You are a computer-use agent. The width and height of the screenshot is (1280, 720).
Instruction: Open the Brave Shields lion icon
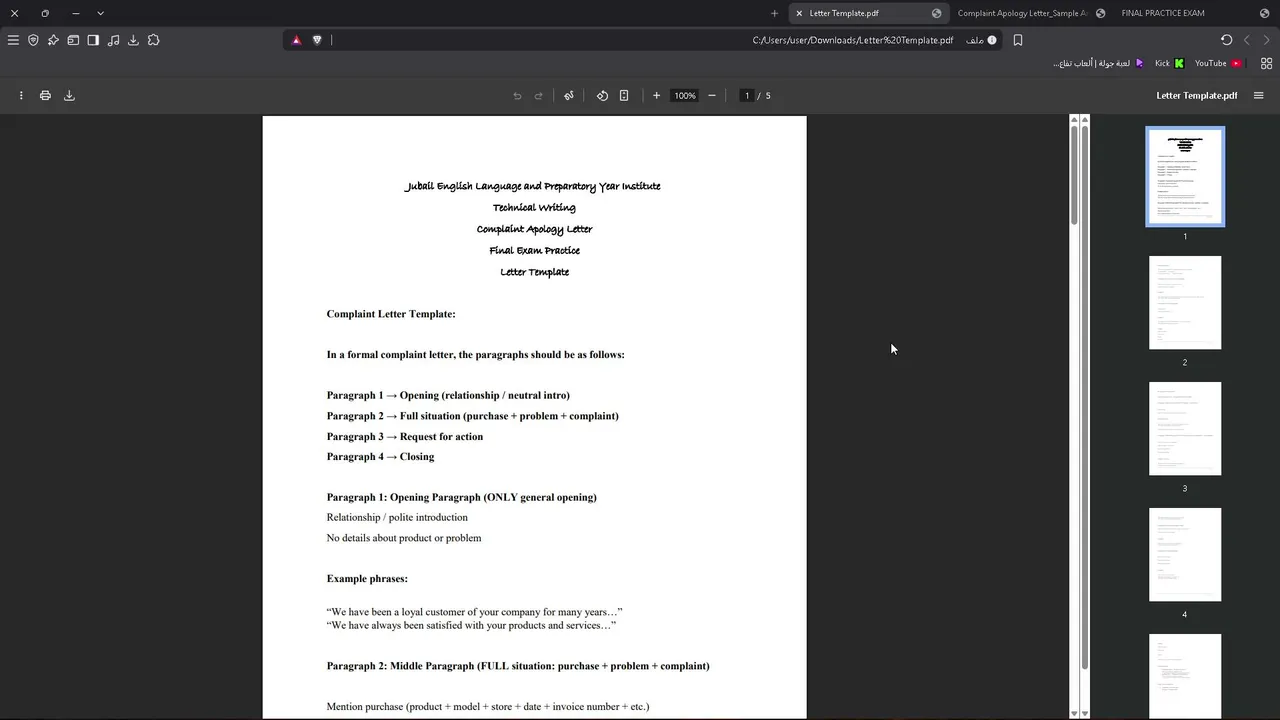(x=317, y=40)
